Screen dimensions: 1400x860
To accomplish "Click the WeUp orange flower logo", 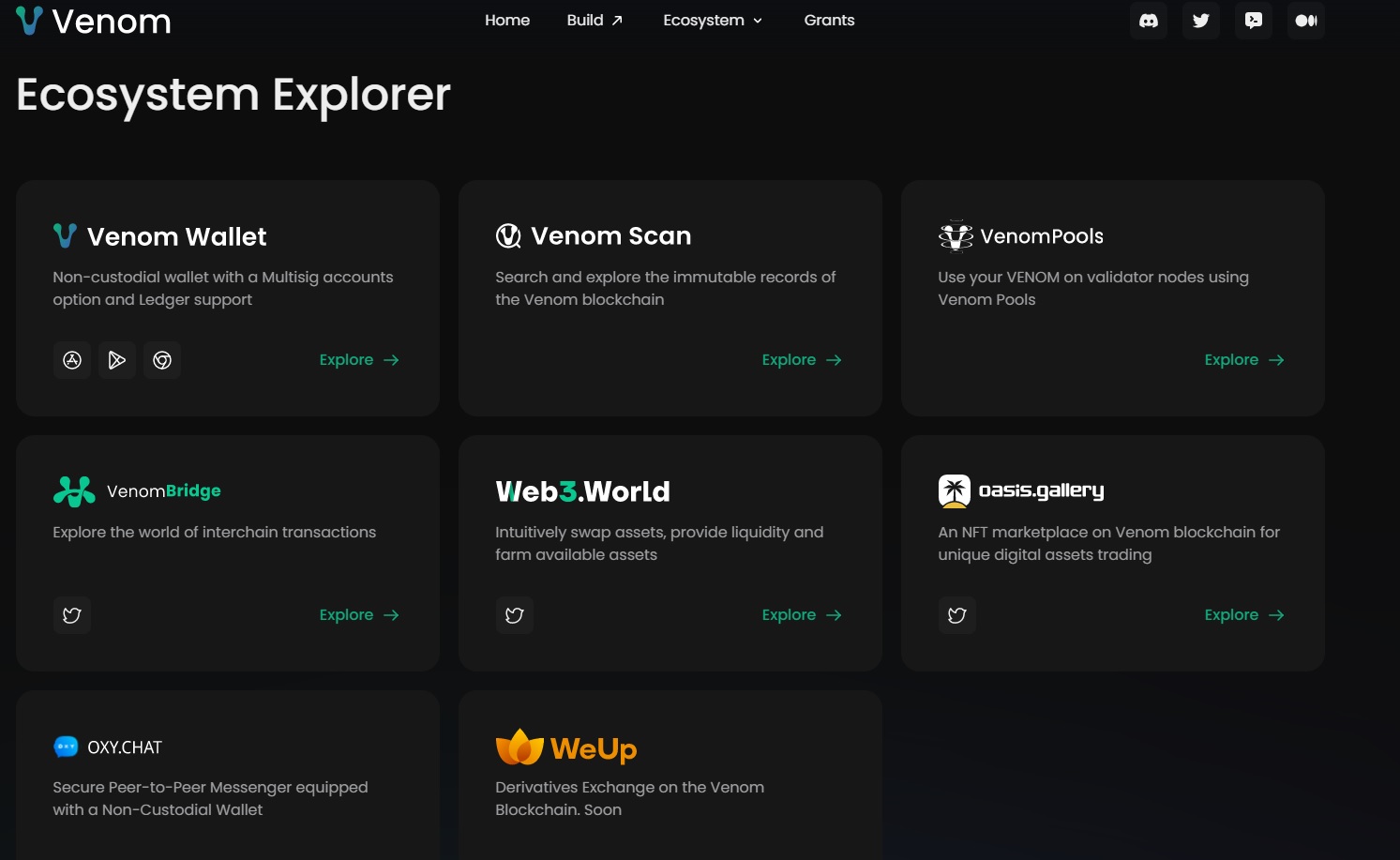I will (519, 747).
